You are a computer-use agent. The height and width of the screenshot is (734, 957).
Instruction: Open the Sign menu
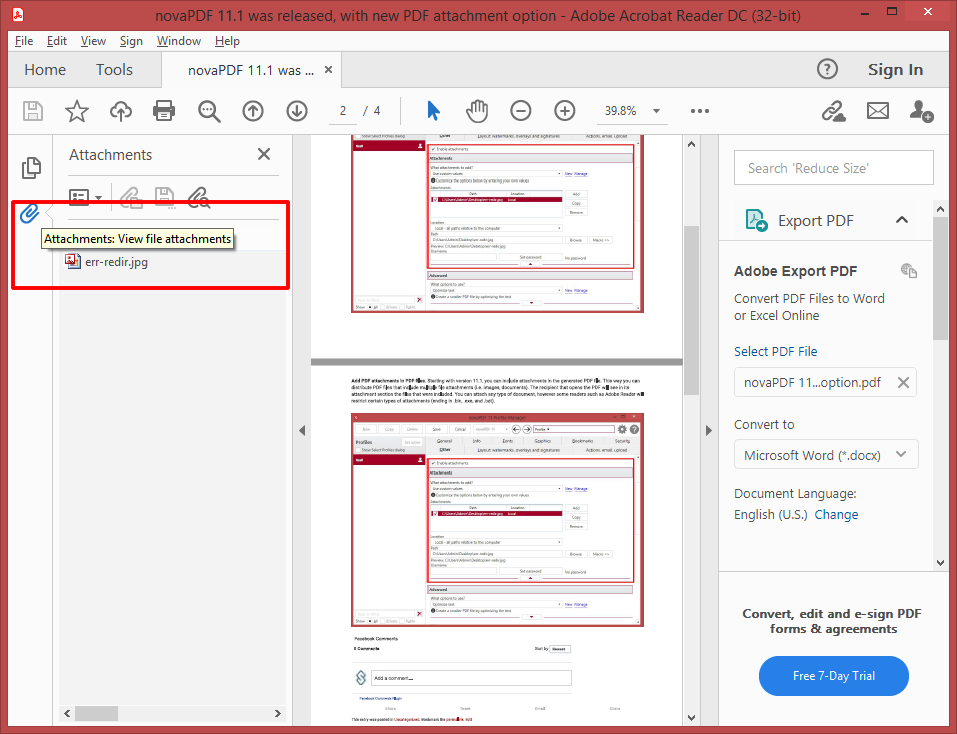[x=131, y=41]
